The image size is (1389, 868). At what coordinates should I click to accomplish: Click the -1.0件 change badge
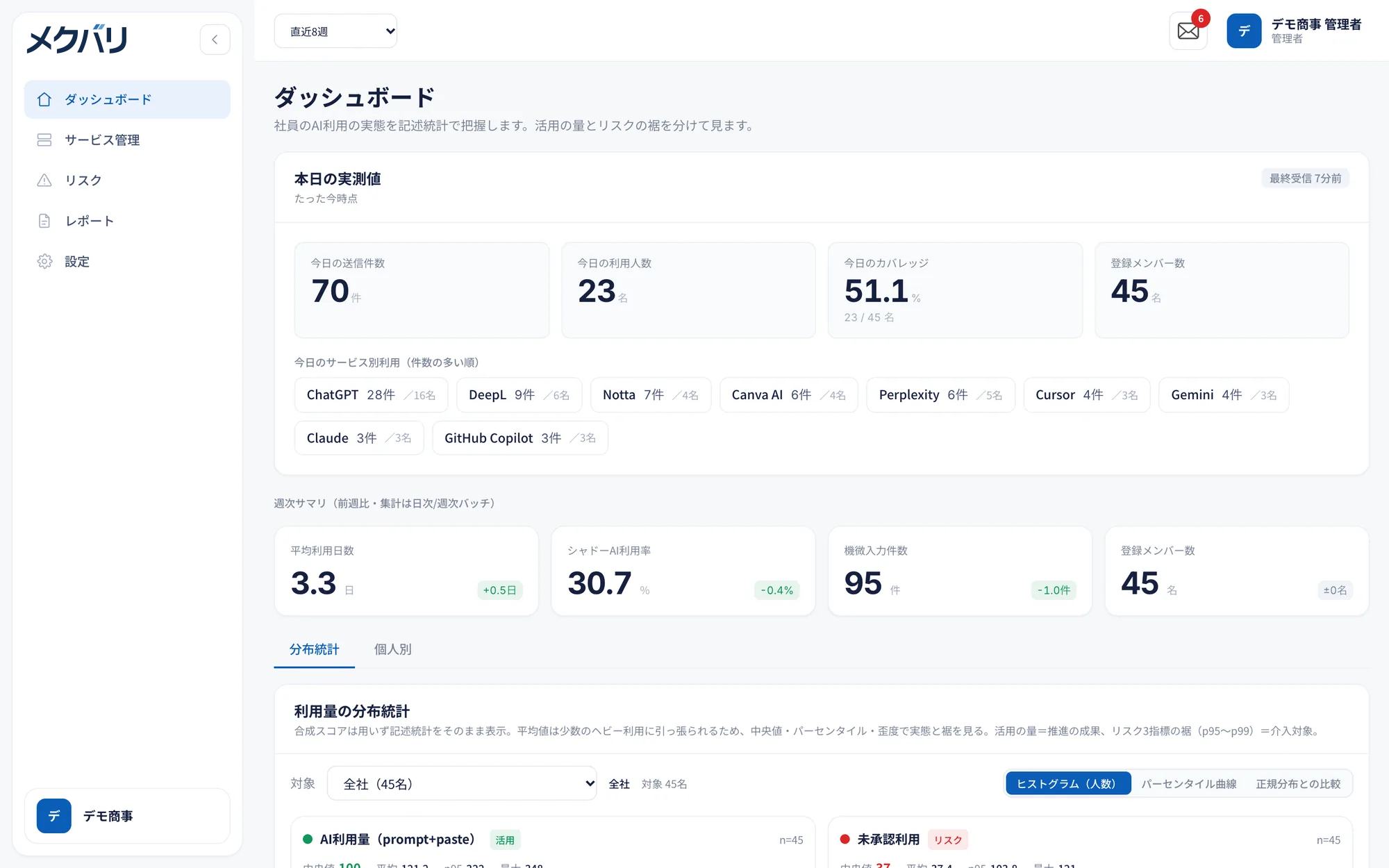pyautogui.click(x=1054, y=590)
